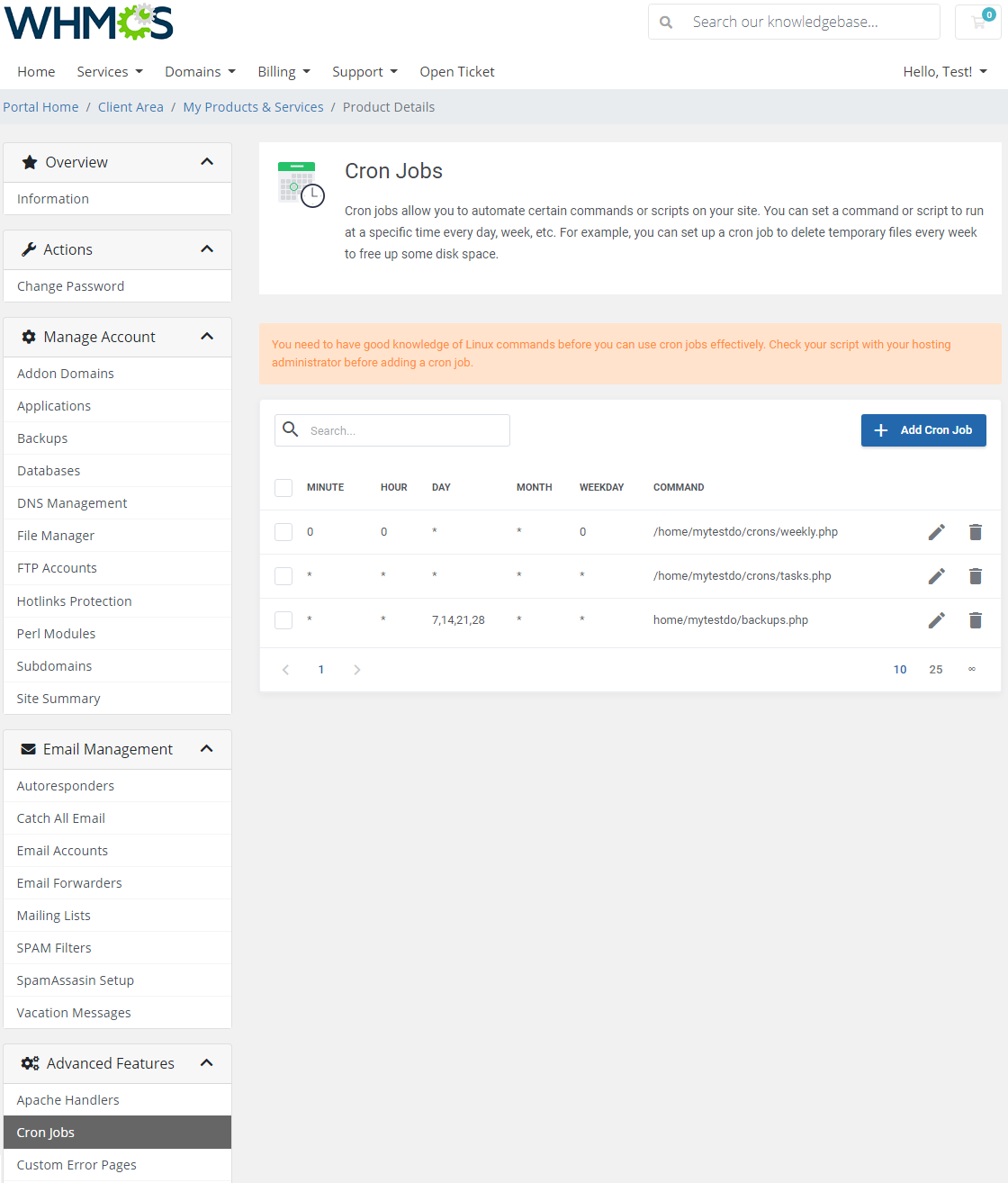Open the Hello, Test! account dropdown
This screenshot has height=1183, width=1008.
(945, 72)
